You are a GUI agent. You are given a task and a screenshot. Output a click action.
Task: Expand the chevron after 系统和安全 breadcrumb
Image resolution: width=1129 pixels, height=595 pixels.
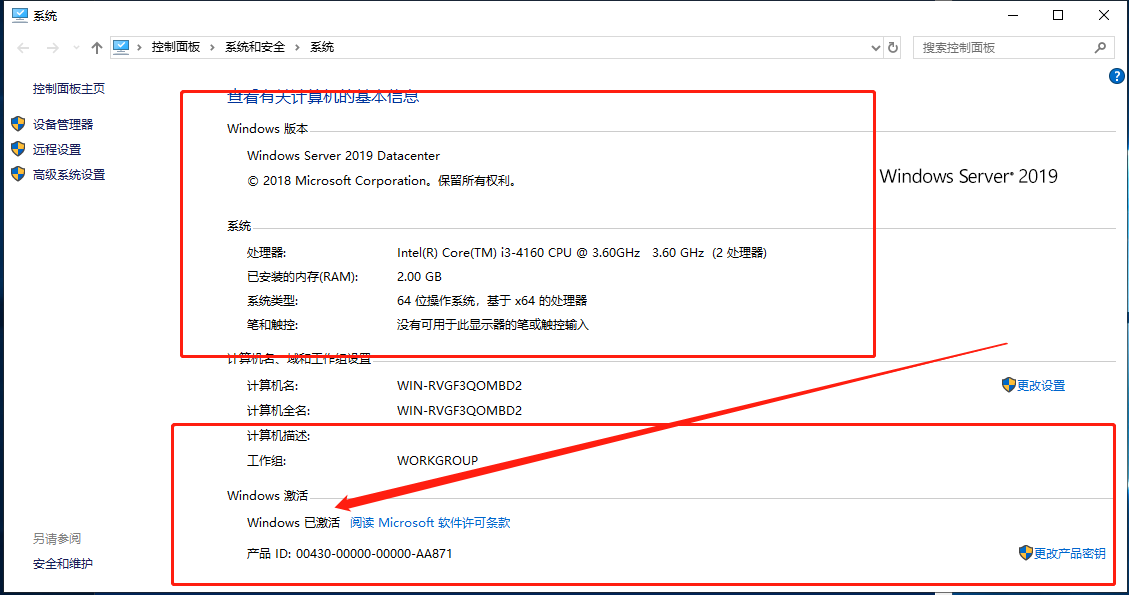click(297, 47)
